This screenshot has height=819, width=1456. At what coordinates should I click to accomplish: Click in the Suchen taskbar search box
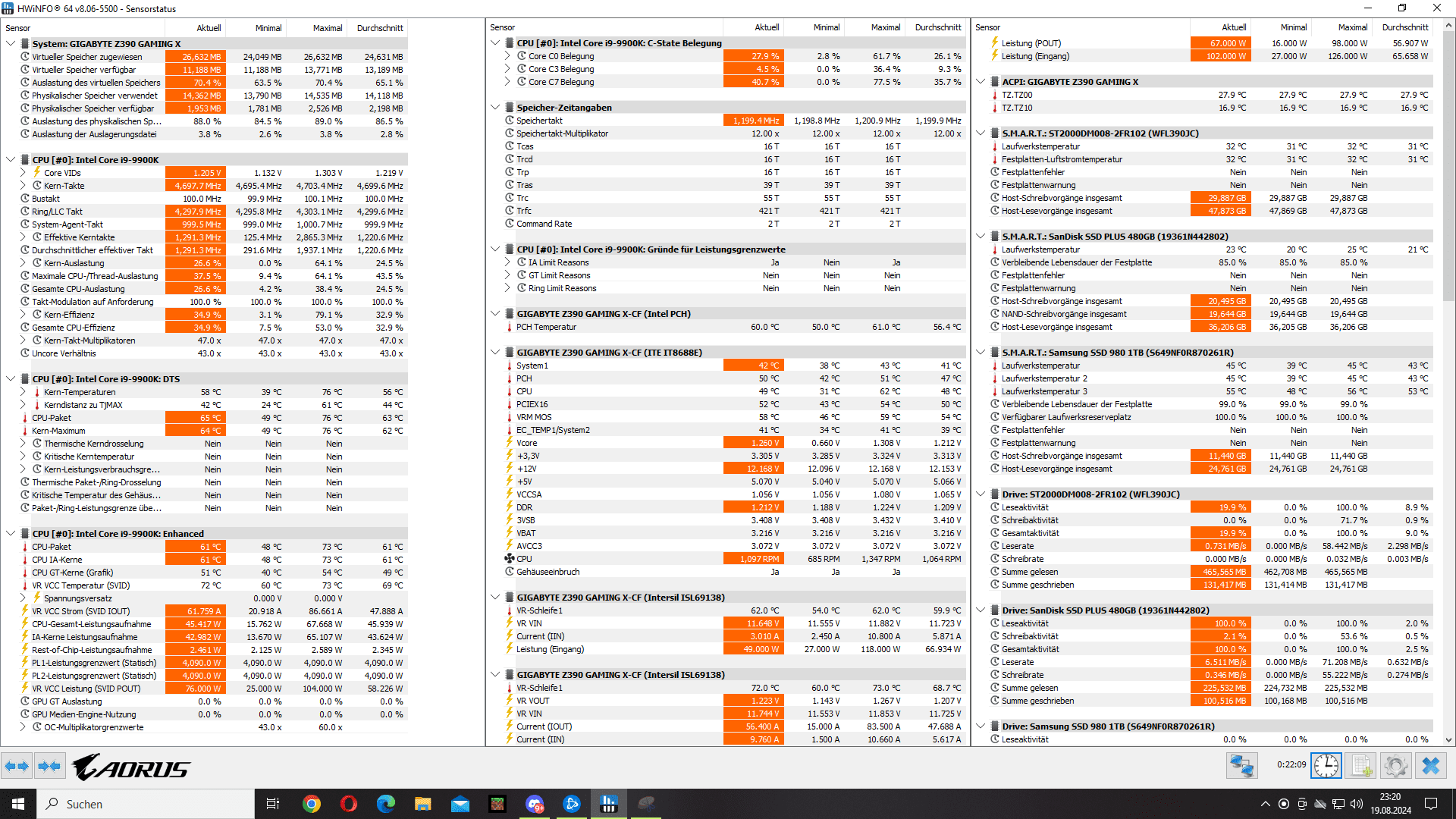[146, 804]
